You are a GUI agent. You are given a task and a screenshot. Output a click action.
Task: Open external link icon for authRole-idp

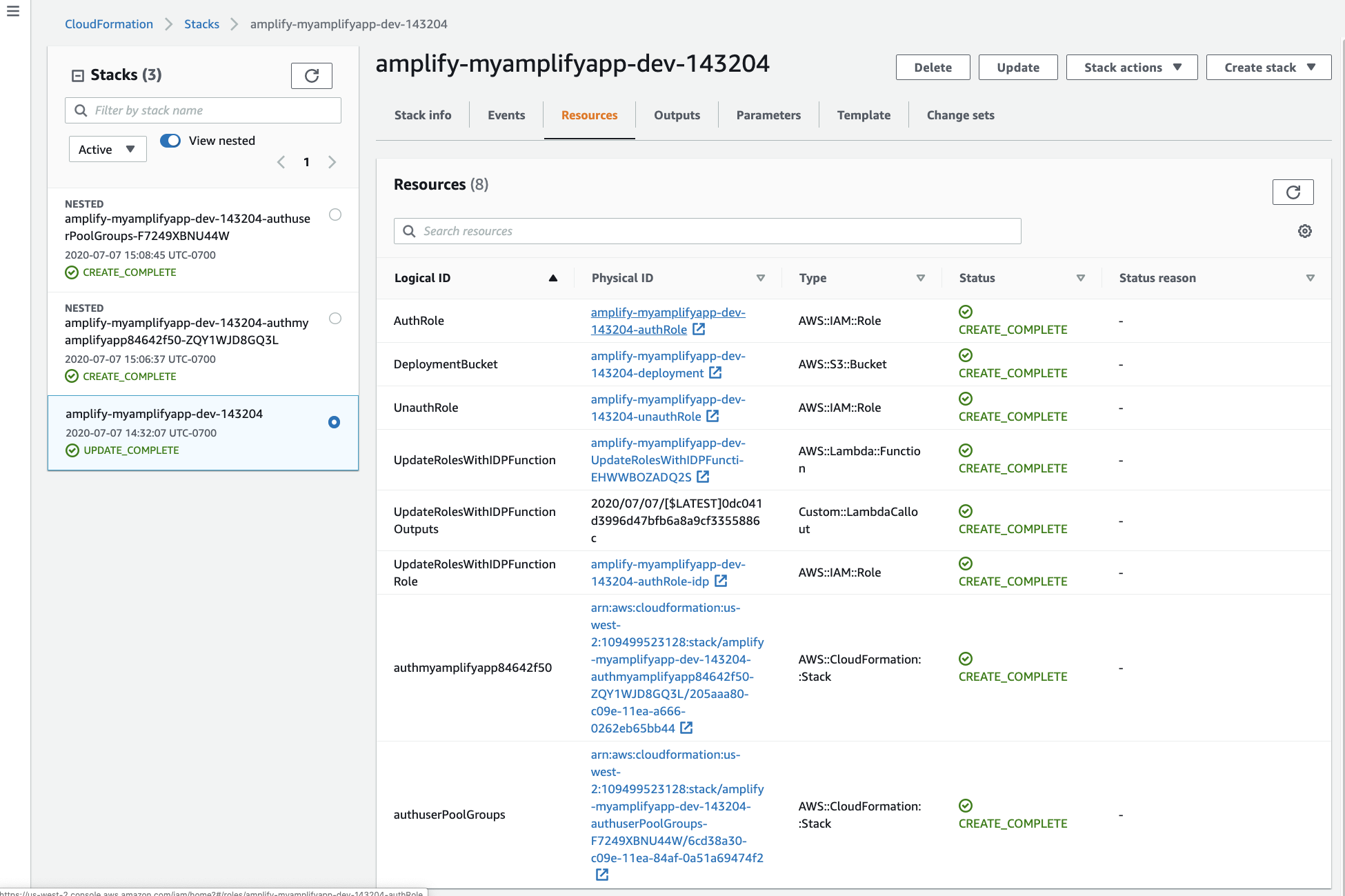point(721,581)
